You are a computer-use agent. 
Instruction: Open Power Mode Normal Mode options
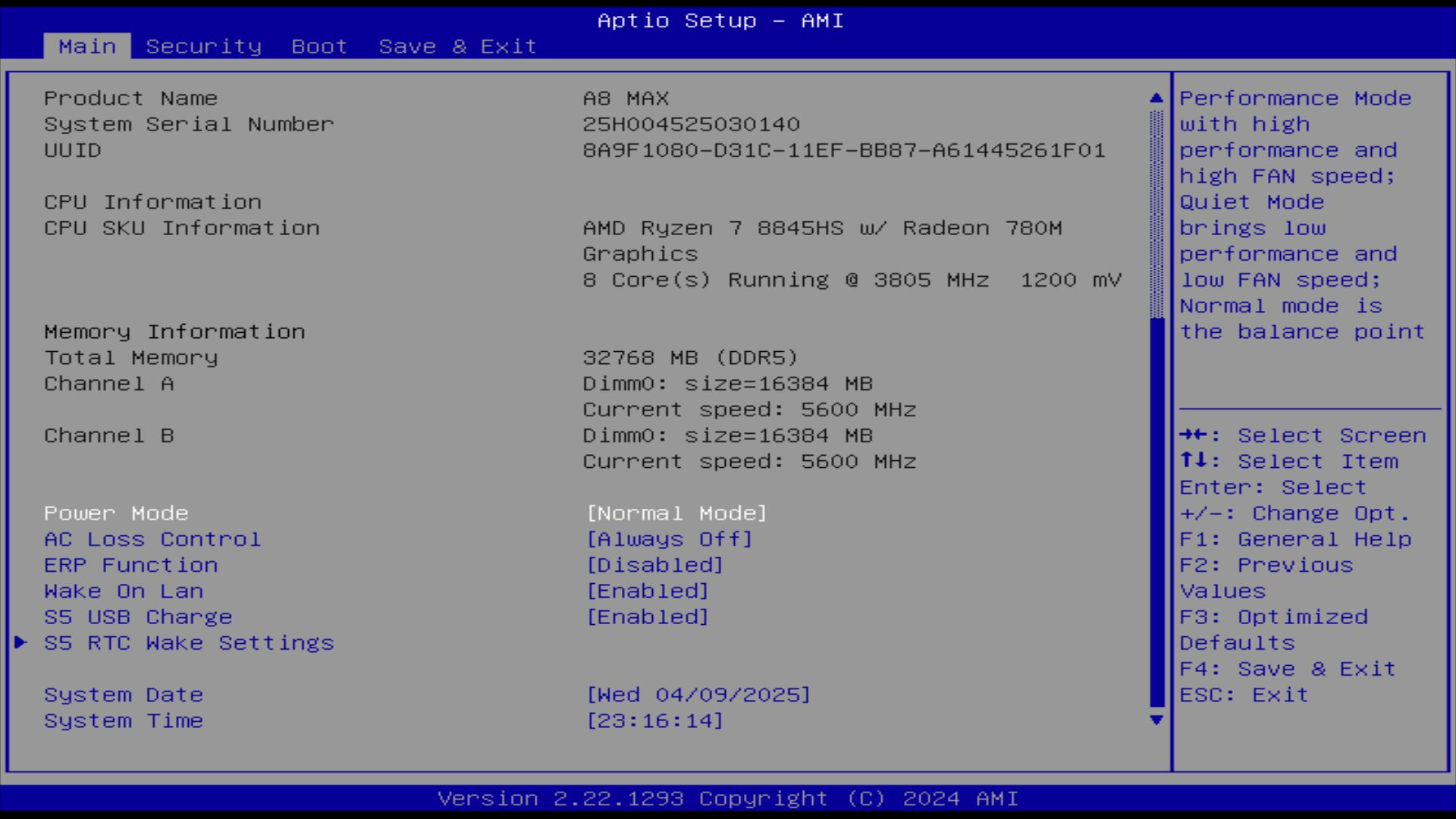pyautogui.click(x=676, y=513)
